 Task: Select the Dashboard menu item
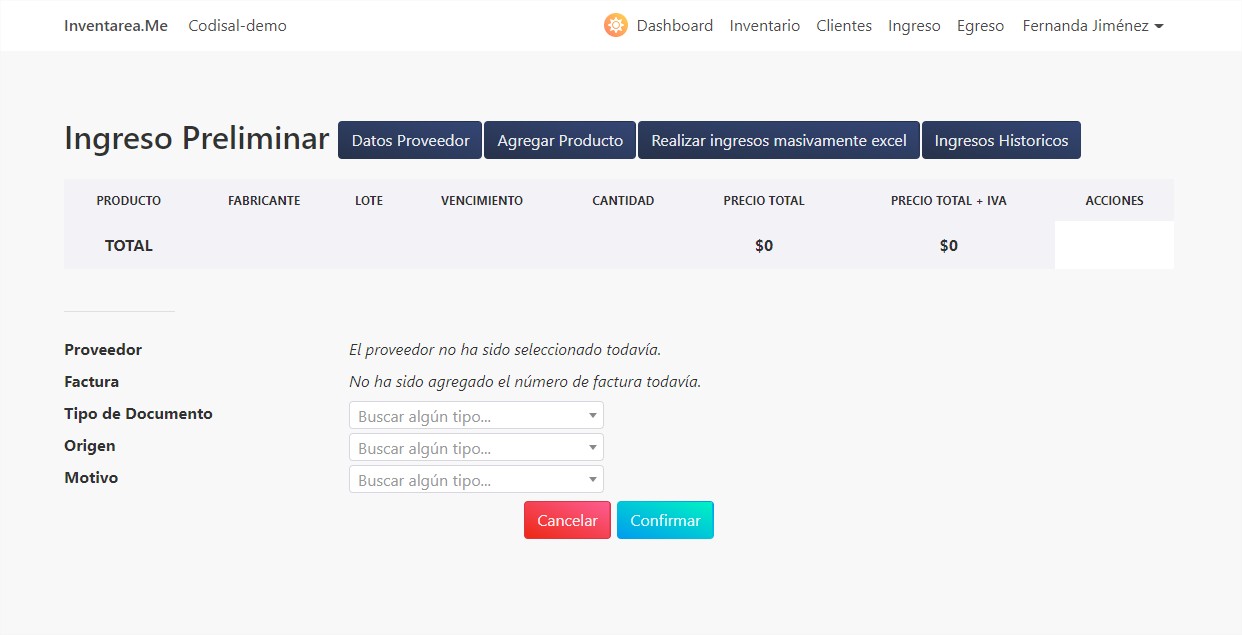click(675, 25)
